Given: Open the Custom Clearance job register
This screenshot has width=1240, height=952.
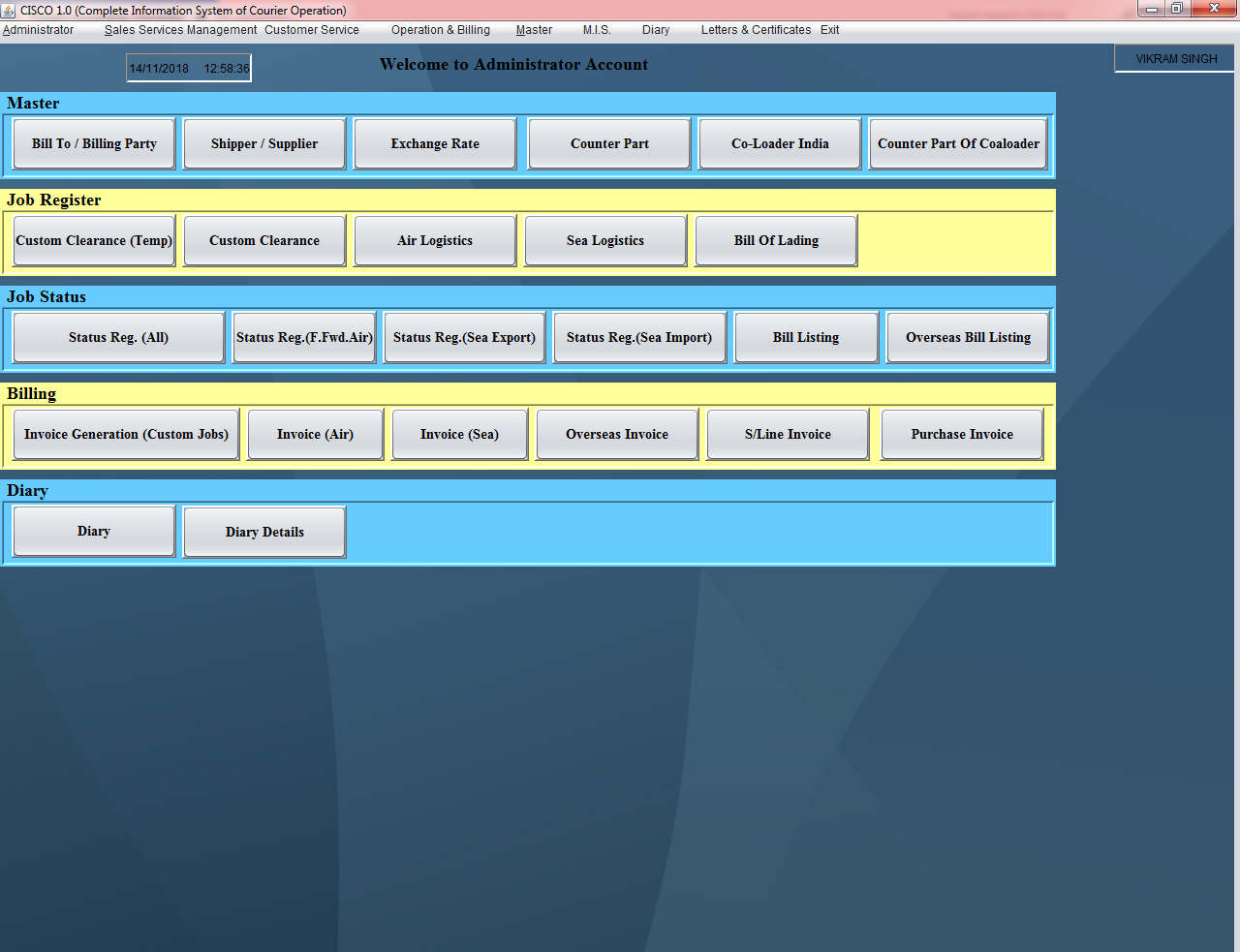Looking at the screenshot, I should [x=264, y=240].
